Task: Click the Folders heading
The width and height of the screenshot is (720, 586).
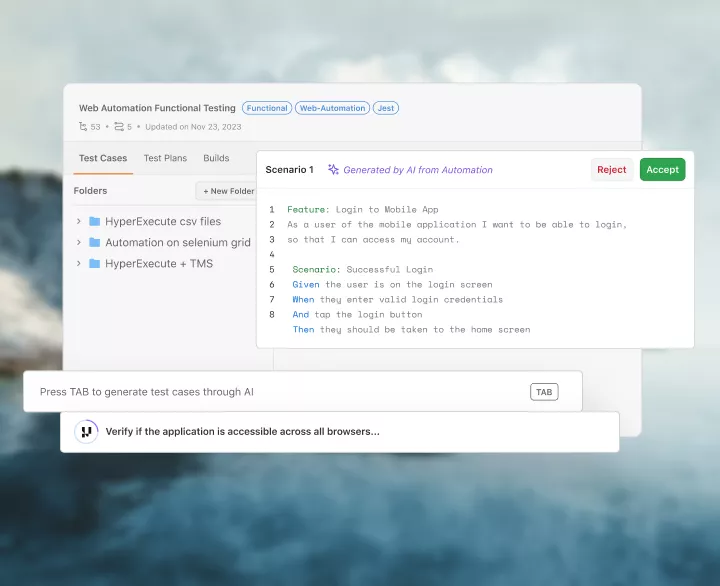Action: [90, 191]
